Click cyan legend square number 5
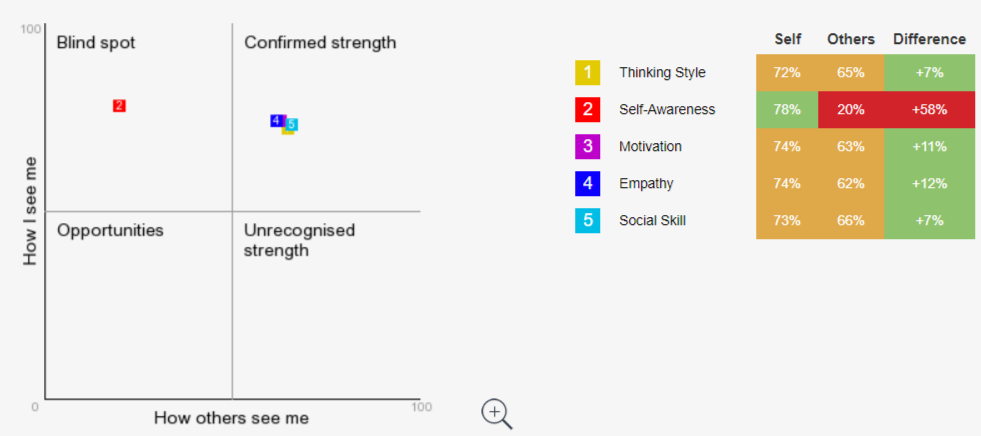The width and height of the screenshot is (981, 436). pos(587,220)
